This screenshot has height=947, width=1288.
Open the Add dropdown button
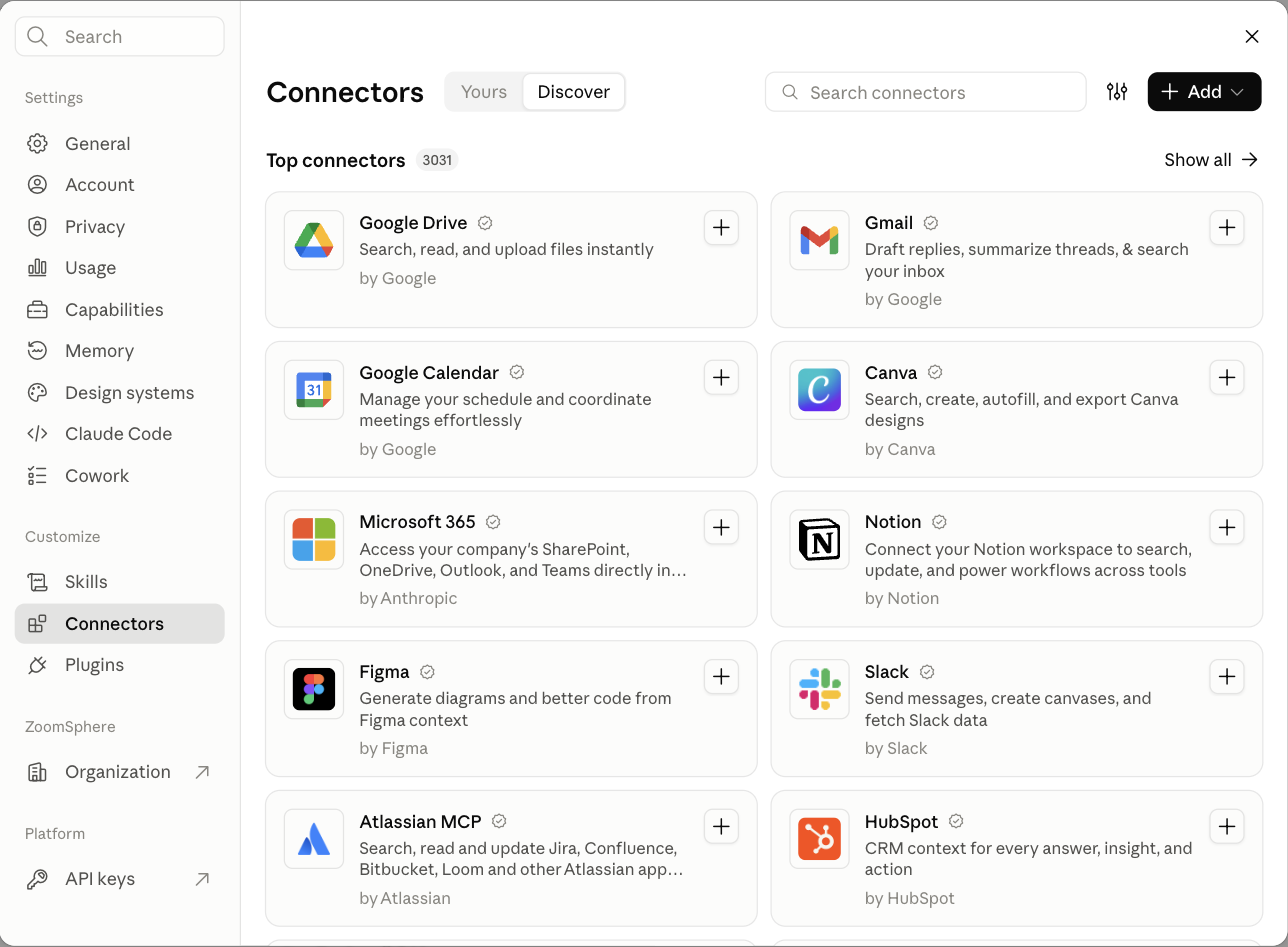(x=1204, y=92)
